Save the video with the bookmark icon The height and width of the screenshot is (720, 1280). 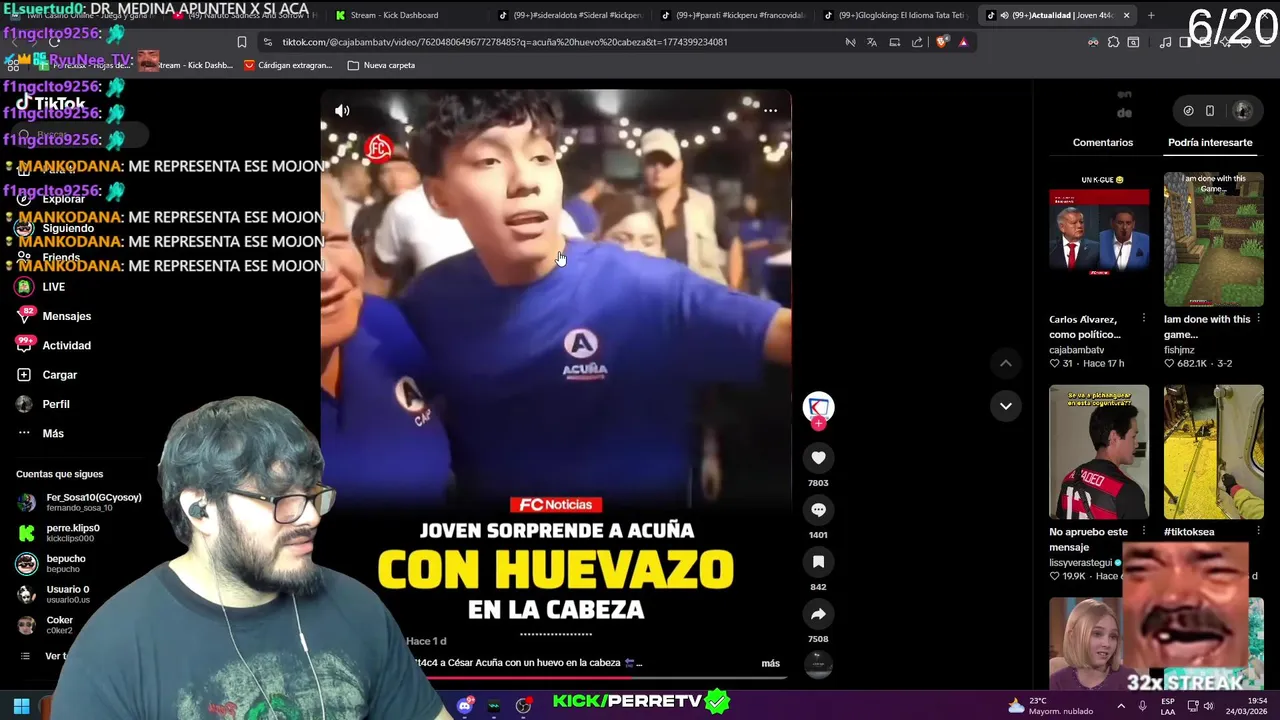(818, 562)
